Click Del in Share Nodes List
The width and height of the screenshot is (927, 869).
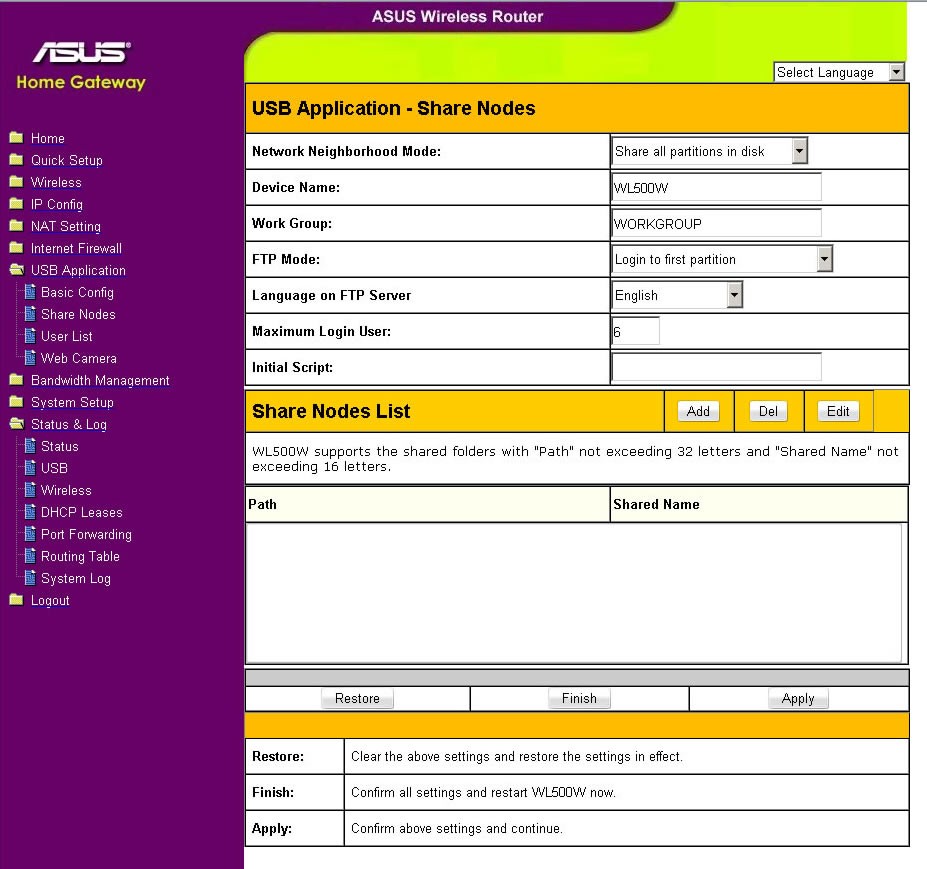768,411
